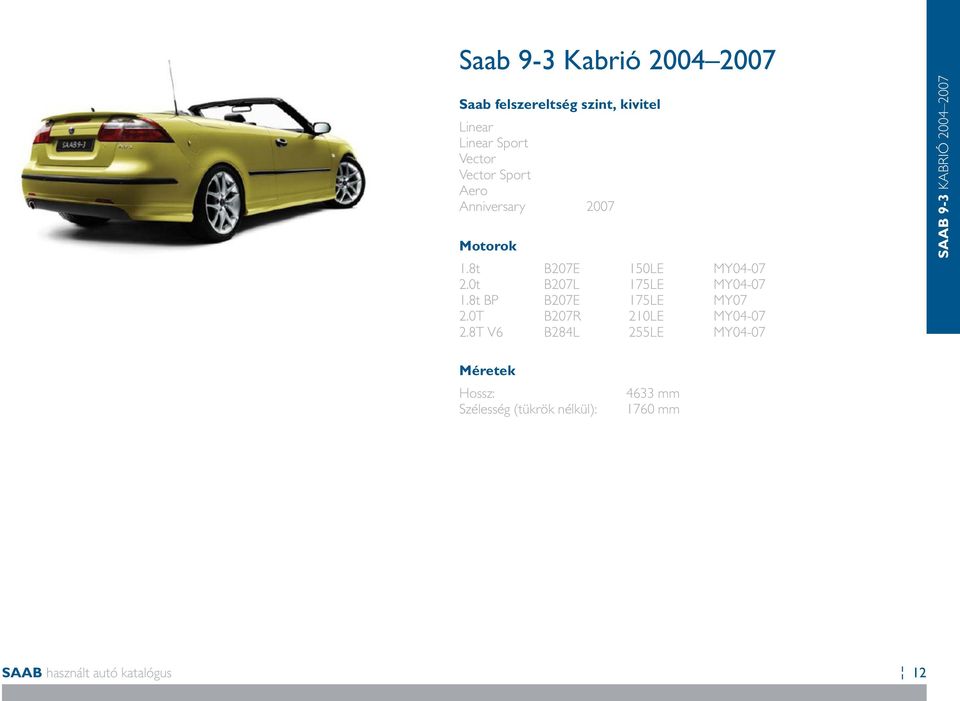Image resolution: width=960 pixels, height=701 pixels.
Task: Click the 'Méretek' section heading
Action: coord(487,371)
